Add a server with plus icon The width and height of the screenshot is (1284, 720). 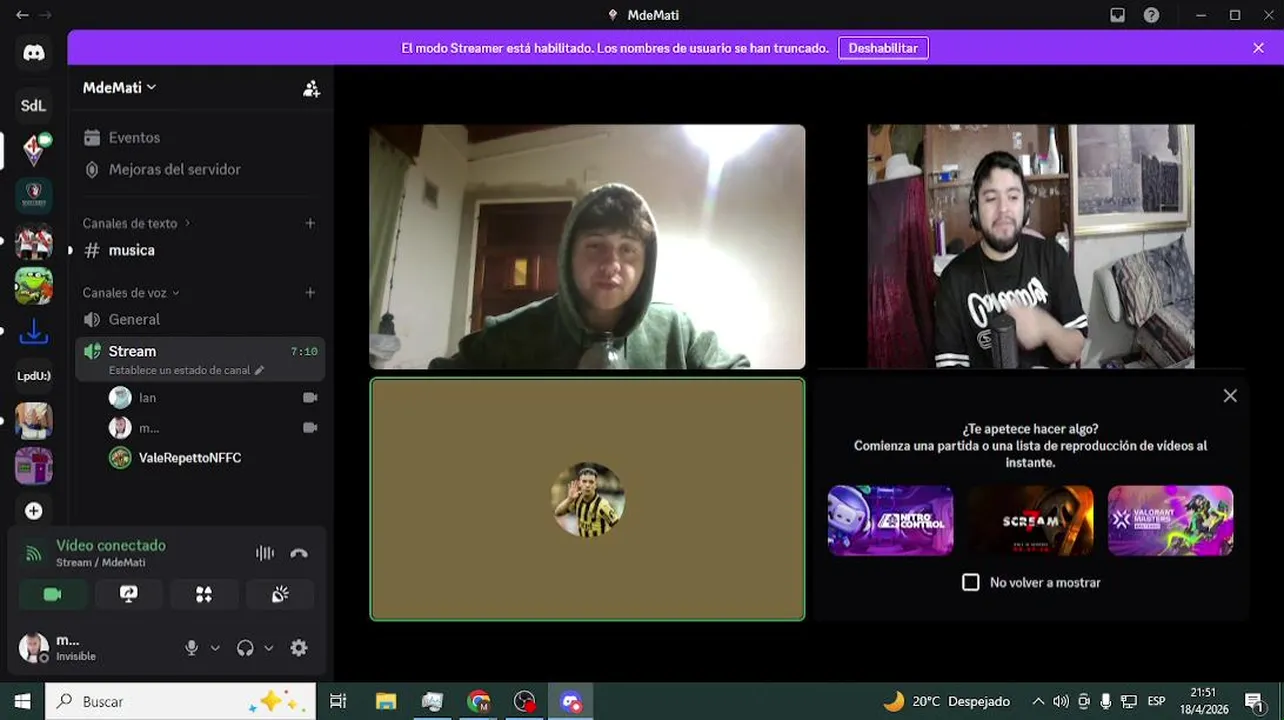33,511
